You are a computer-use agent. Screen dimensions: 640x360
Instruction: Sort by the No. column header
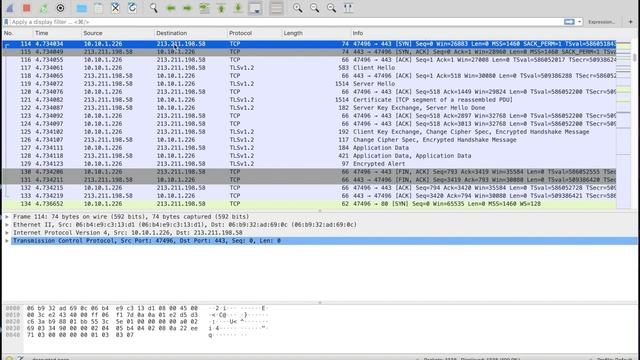pos(17,33)
